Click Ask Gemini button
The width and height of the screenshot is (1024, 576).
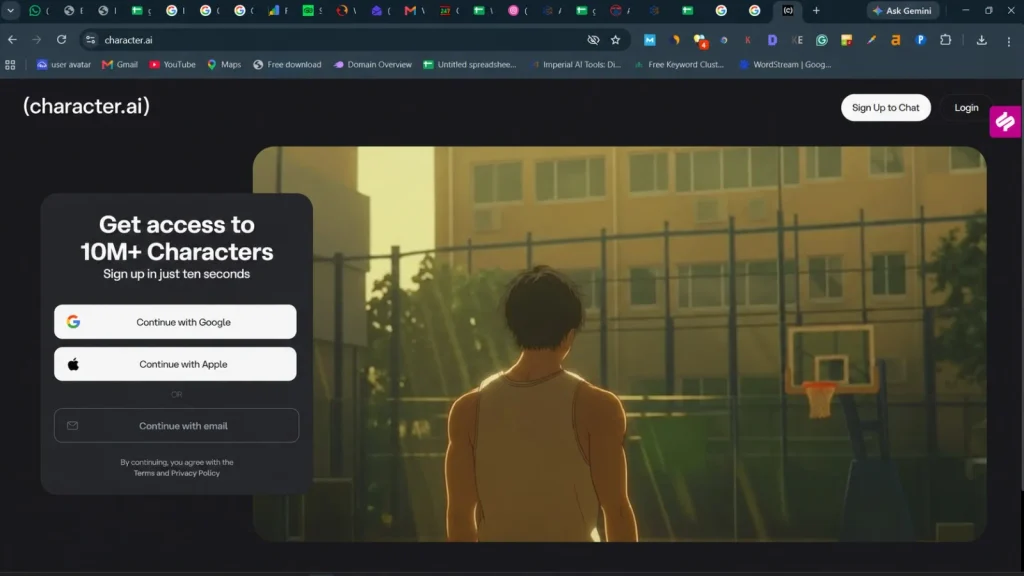903,10
